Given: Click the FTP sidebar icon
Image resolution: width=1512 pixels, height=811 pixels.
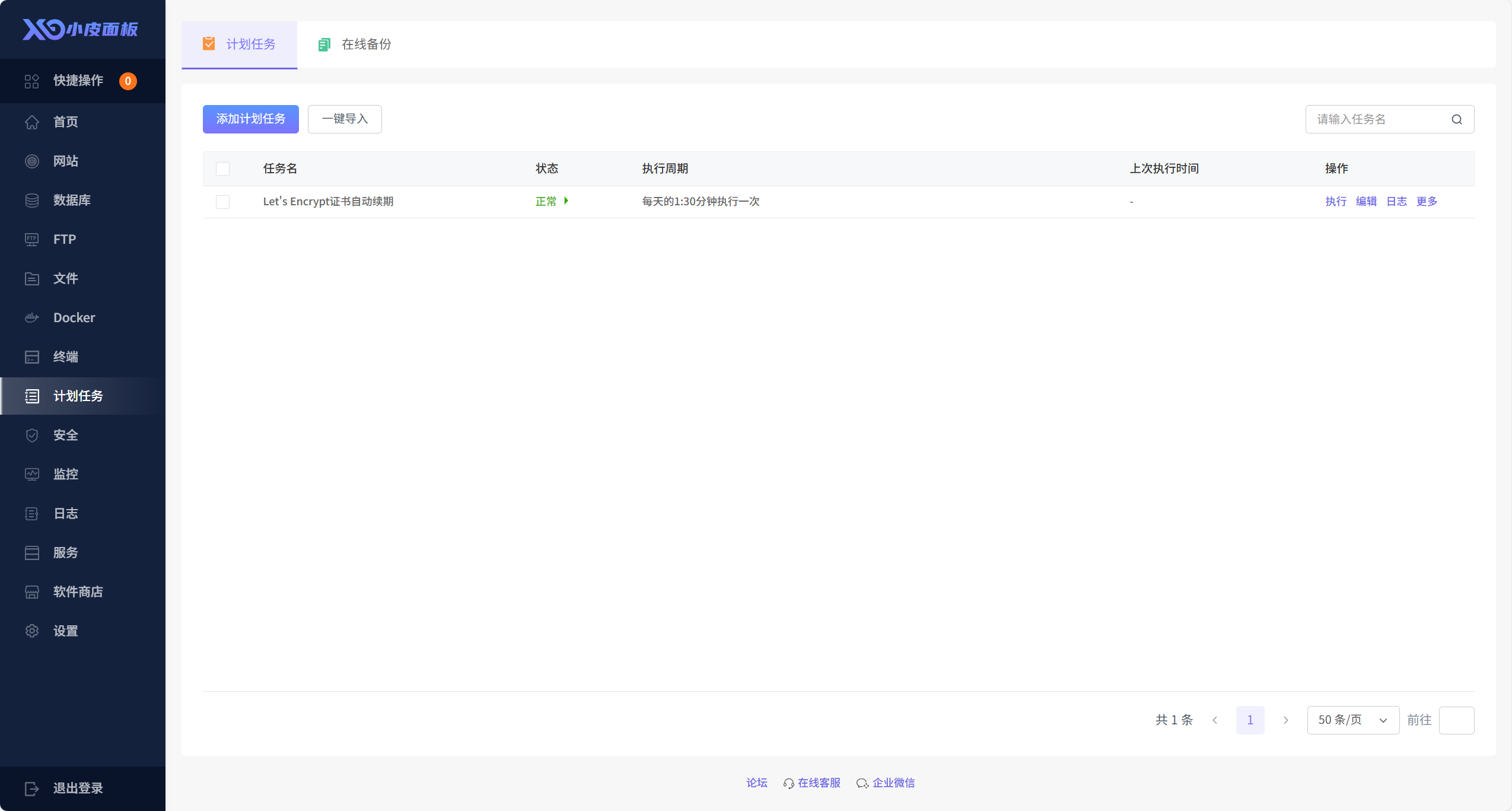Looking at the screenshot, I should pos(32,239).
